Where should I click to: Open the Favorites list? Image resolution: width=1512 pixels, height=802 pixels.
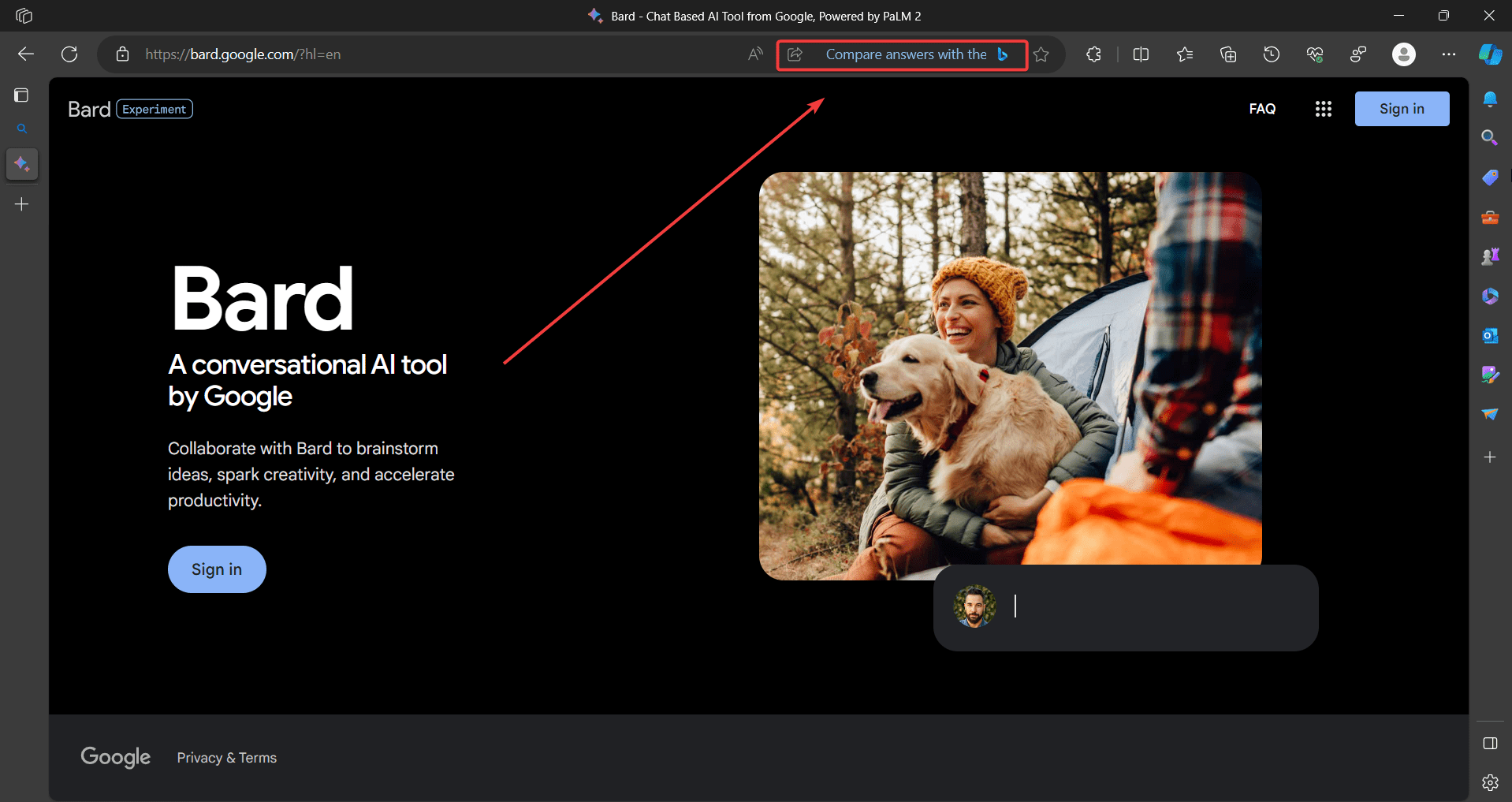pyautogui.click(x=1185, y=54)
